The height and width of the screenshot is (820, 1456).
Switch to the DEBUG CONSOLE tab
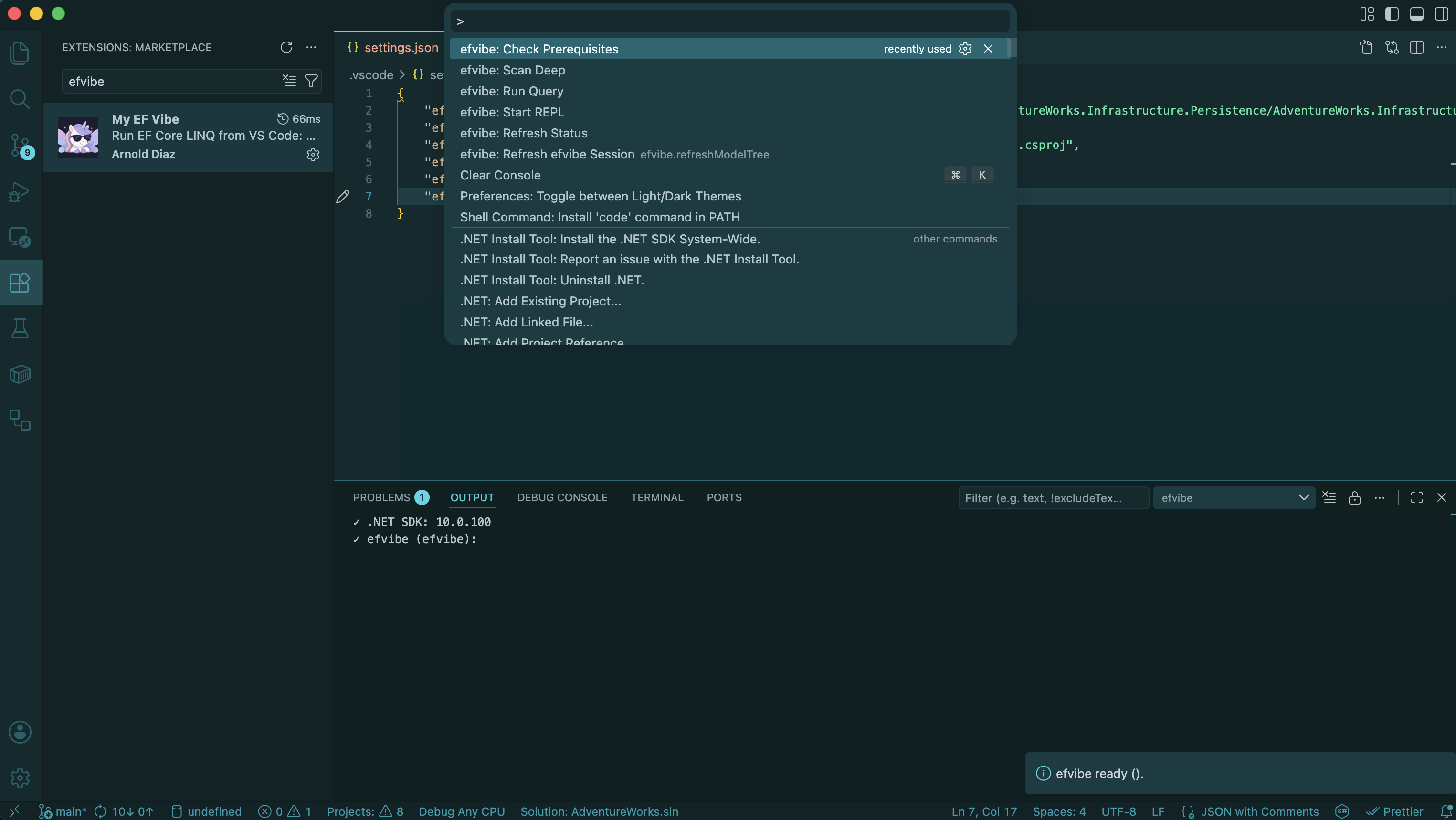(x=562, y=497)
